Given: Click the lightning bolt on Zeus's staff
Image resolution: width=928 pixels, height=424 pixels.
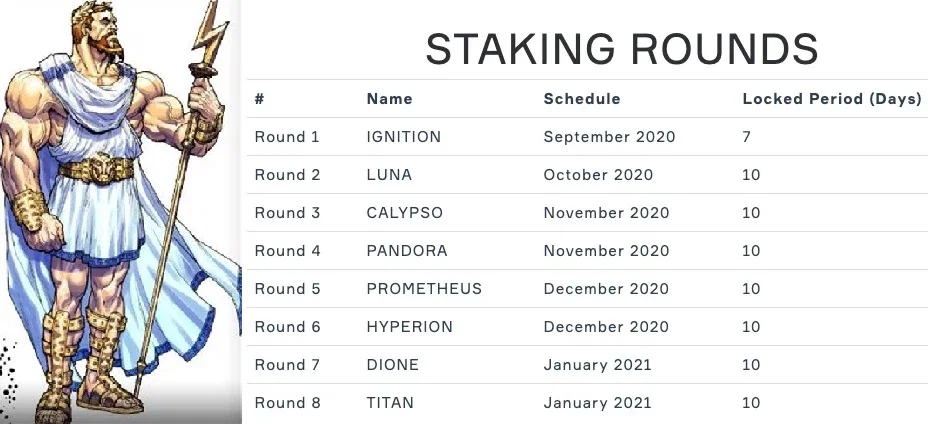Looking at the screenshot, I should click(210, 34).
